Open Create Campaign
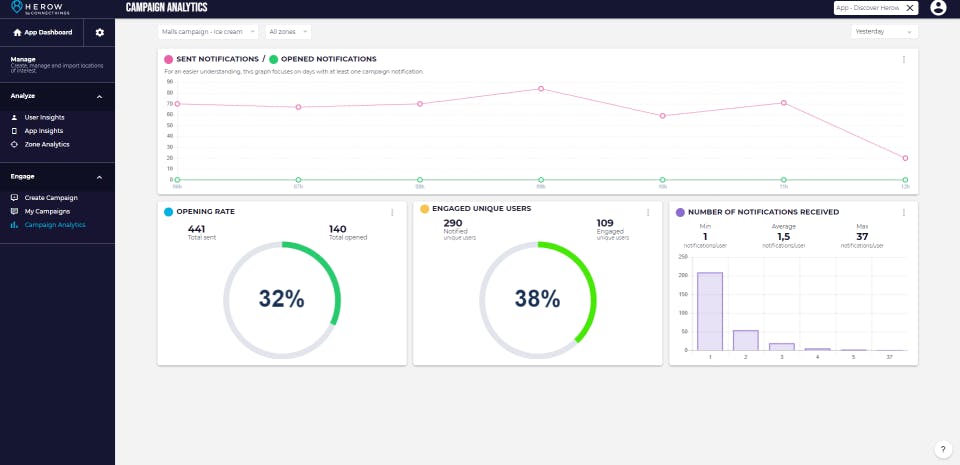The width and height of the screenshot is (960, 465). tap(51, 198)
